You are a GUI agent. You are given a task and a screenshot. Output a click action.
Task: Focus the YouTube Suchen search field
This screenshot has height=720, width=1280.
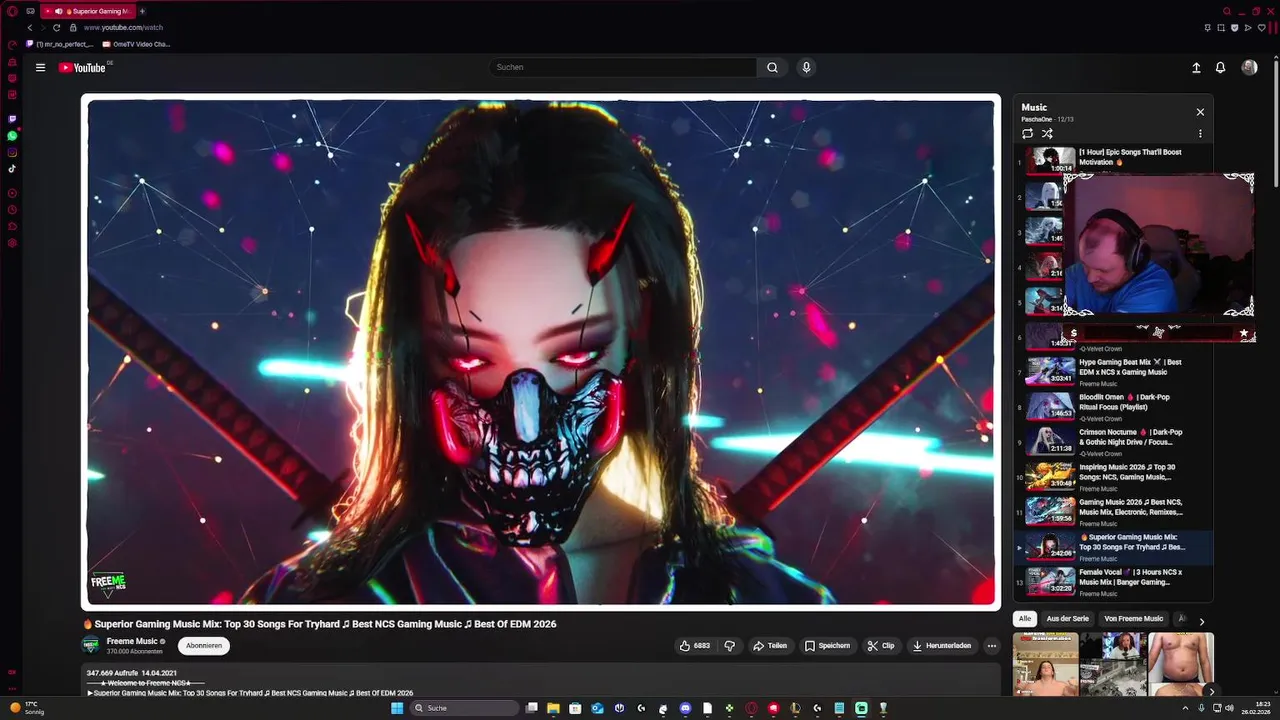(x=622, y=67)
